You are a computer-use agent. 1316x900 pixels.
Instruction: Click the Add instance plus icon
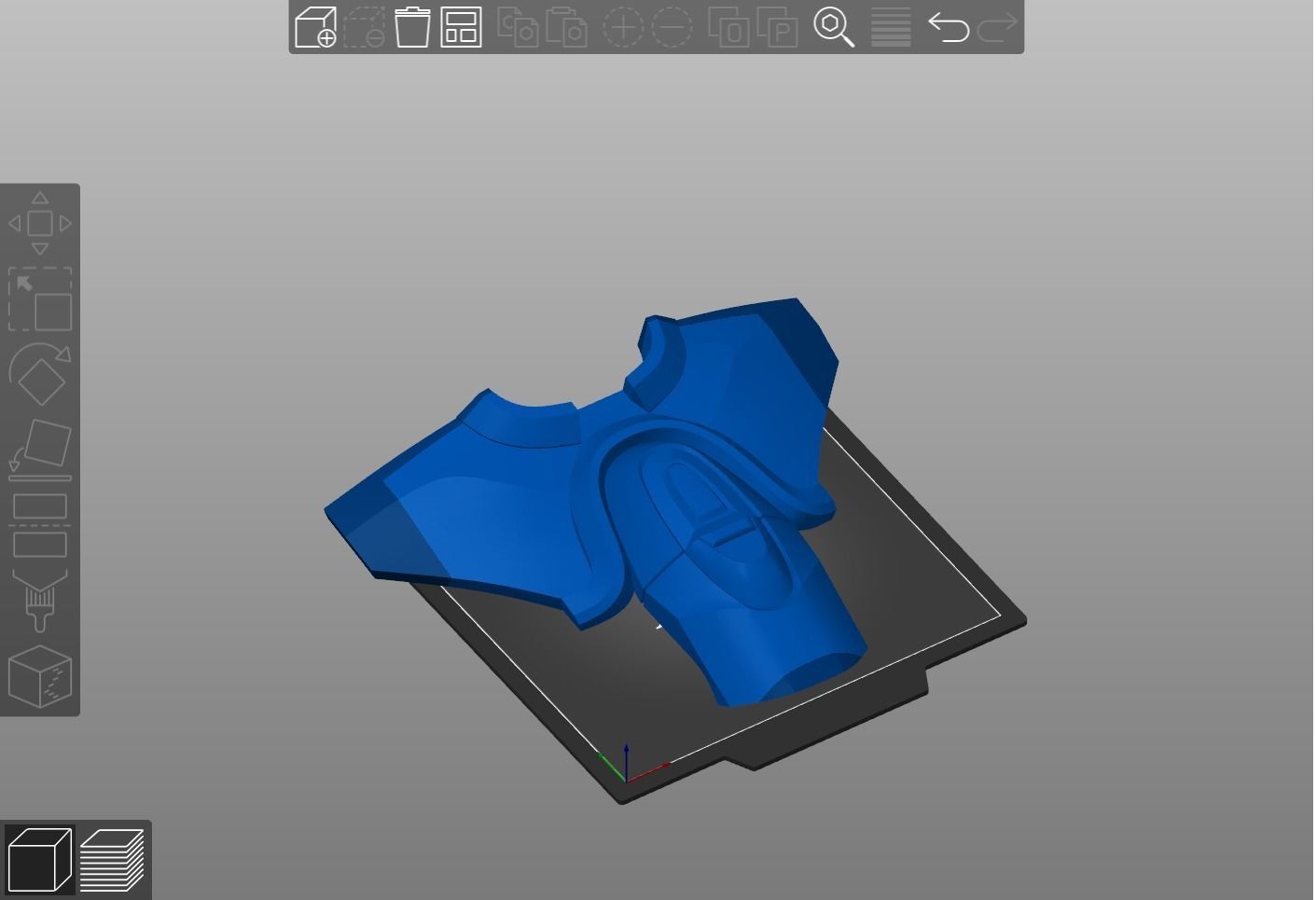pos(623,27)
